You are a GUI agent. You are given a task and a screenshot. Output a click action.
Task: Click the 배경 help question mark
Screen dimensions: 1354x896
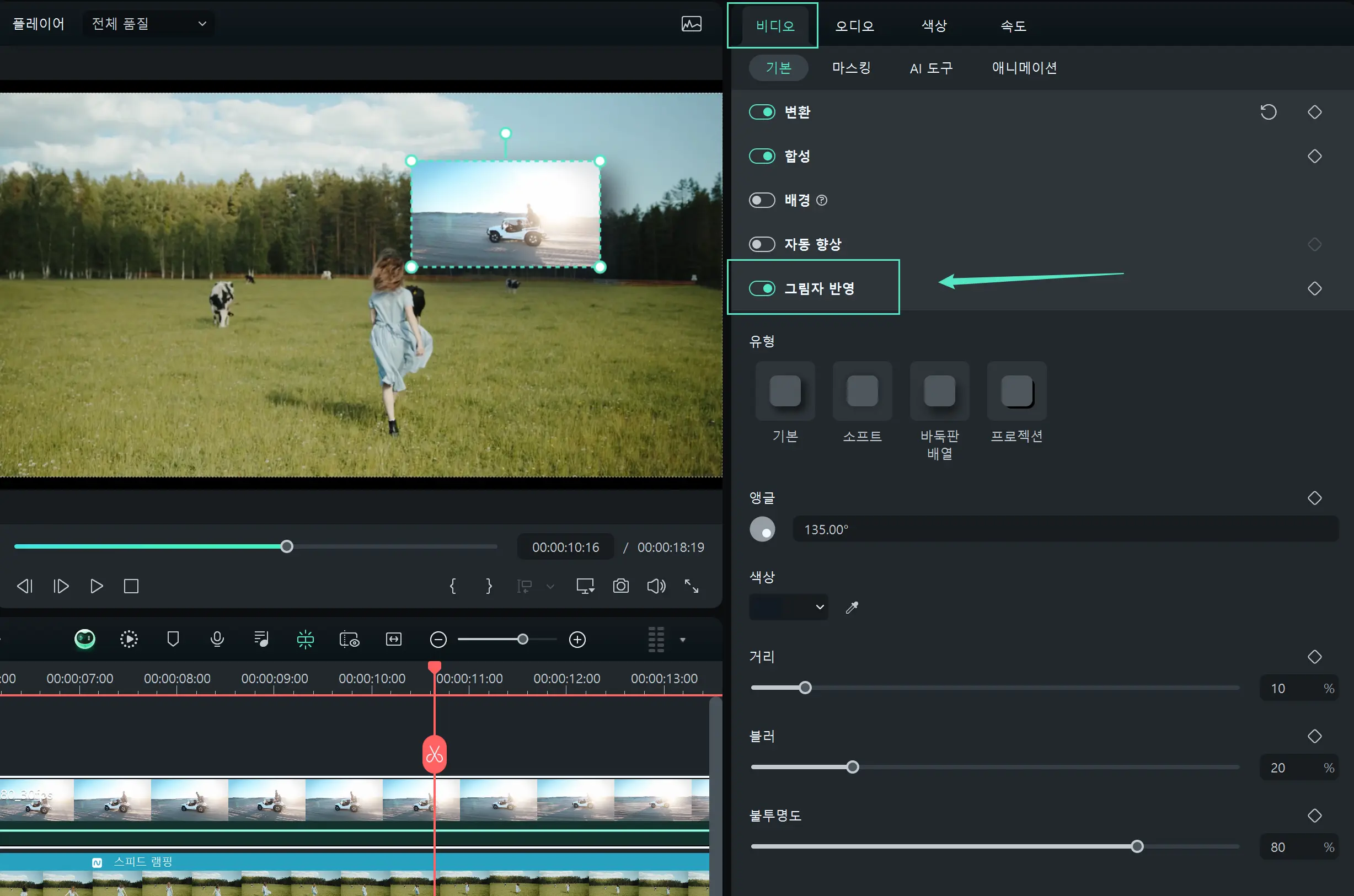point(822,201)
